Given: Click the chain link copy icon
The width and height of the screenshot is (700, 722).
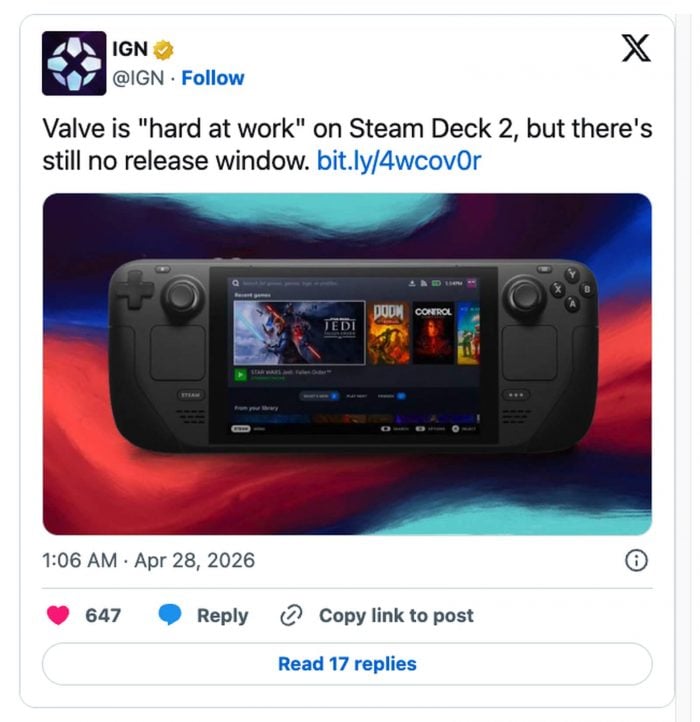Looking at the screenshot, I should tap(291, 615).
